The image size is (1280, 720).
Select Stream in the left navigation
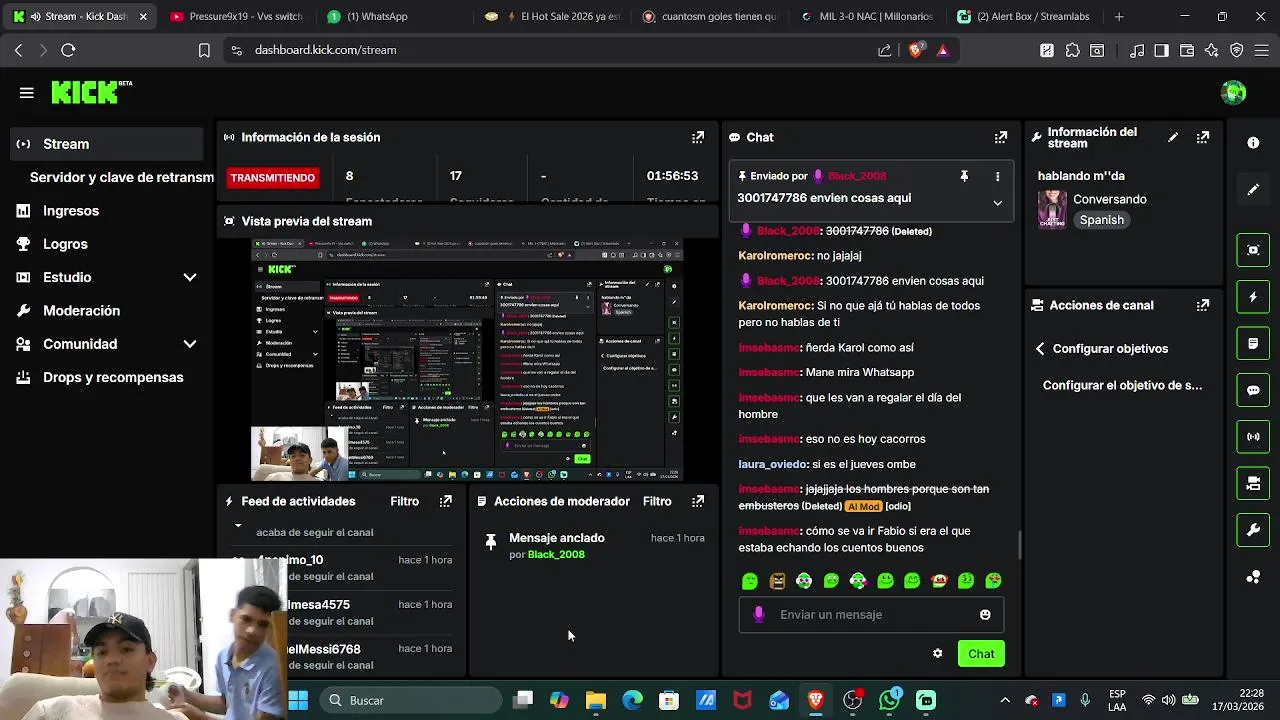[x=107, y=144]
